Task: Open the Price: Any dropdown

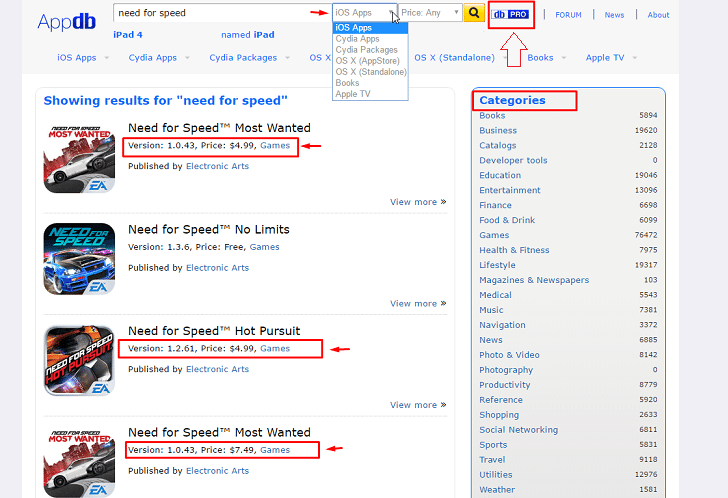Action: [430, 13]
